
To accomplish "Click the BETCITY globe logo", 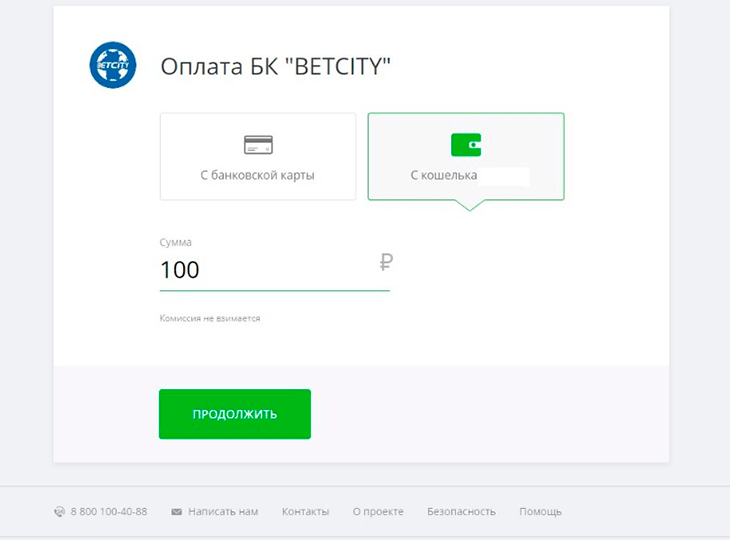I will point(113,65).
